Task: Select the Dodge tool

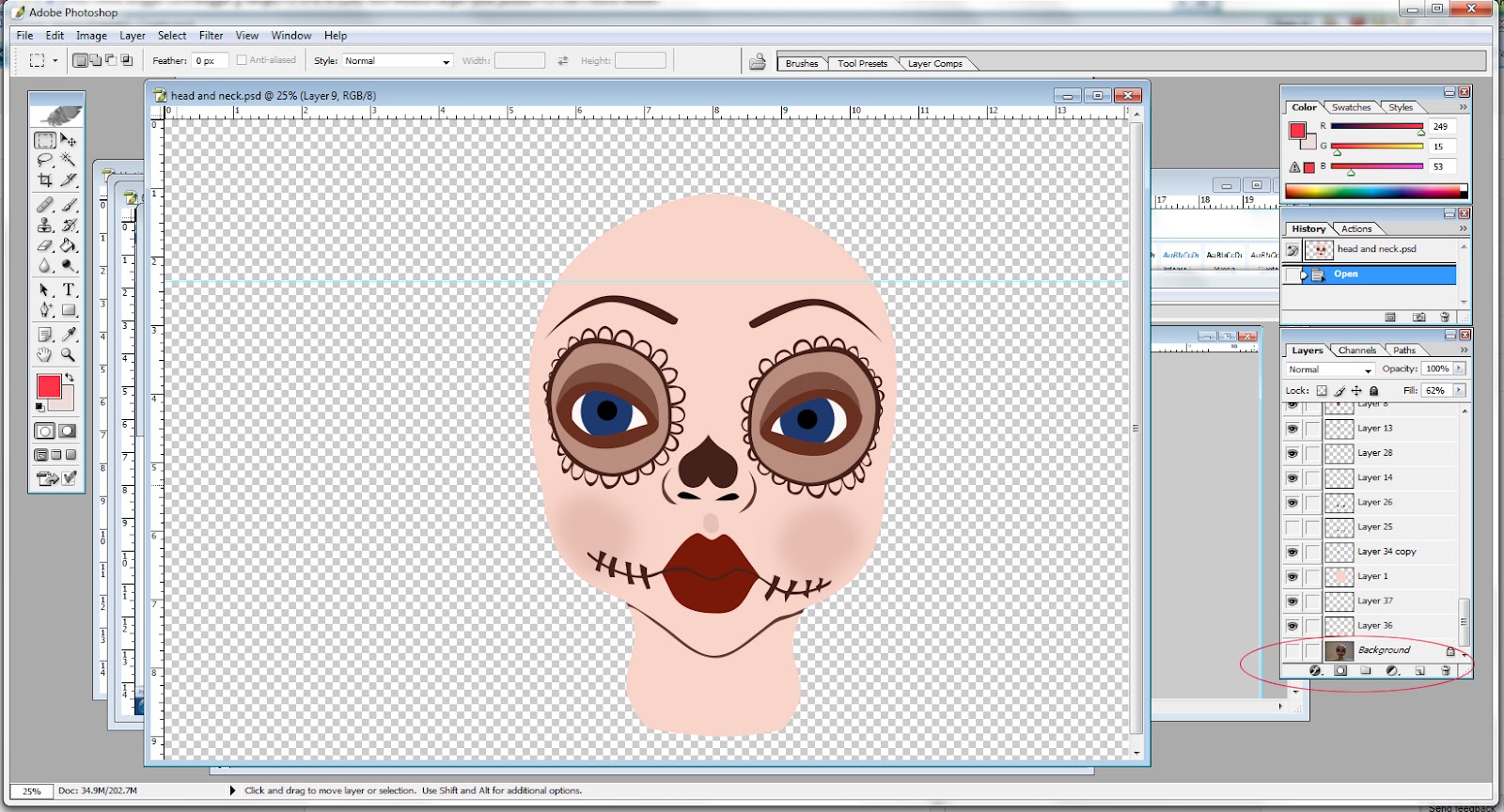Action: [69, 266]
